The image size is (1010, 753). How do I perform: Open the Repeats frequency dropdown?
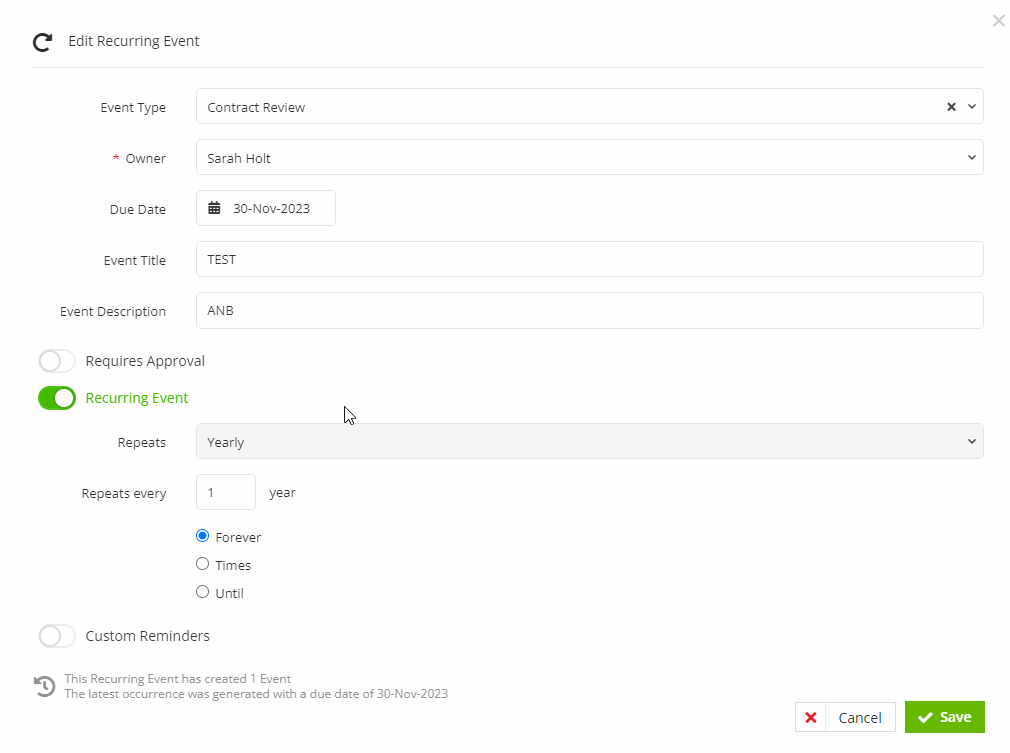[590, 441]
